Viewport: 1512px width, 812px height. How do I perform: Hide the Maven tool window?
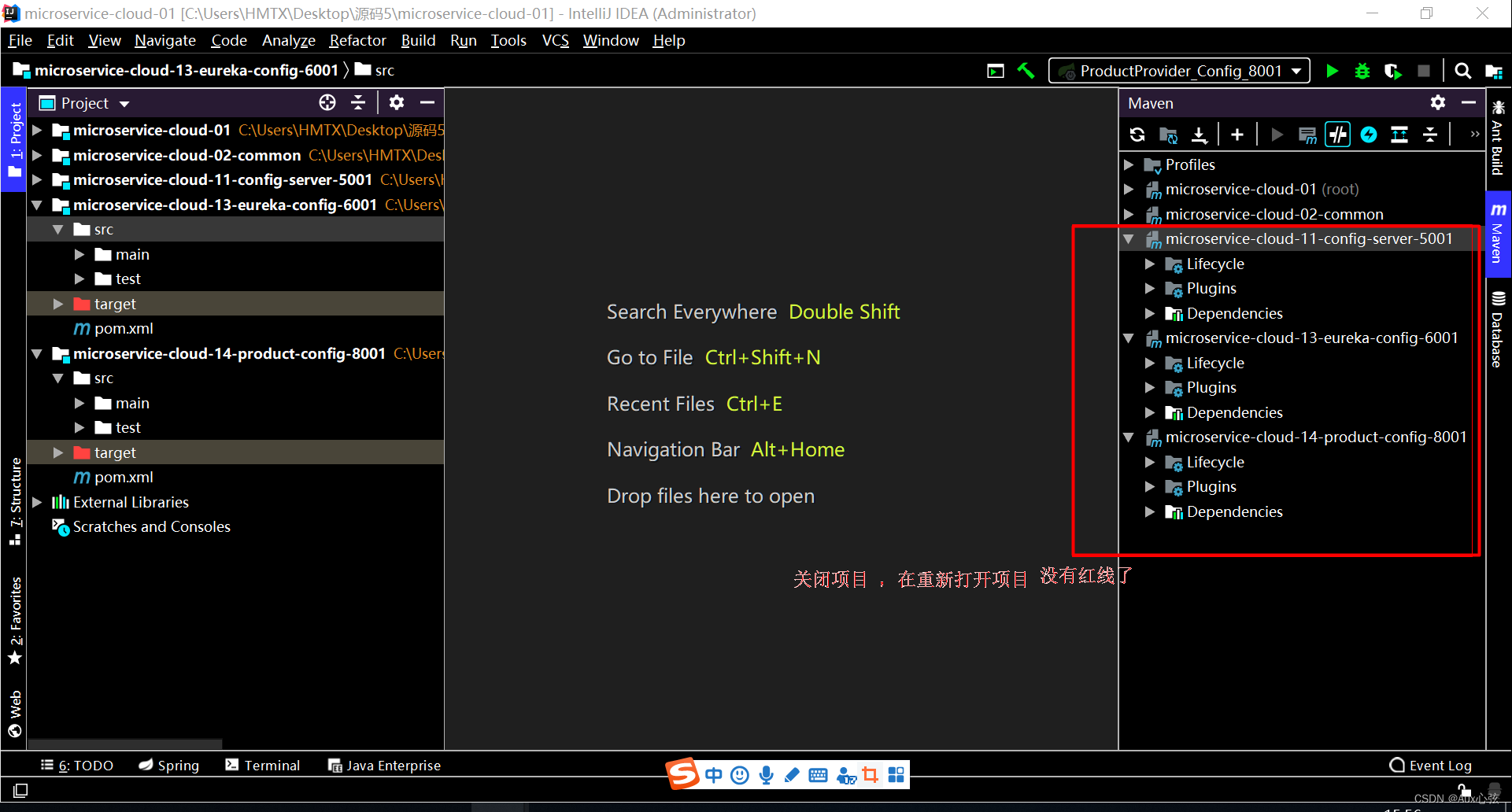1469,102
